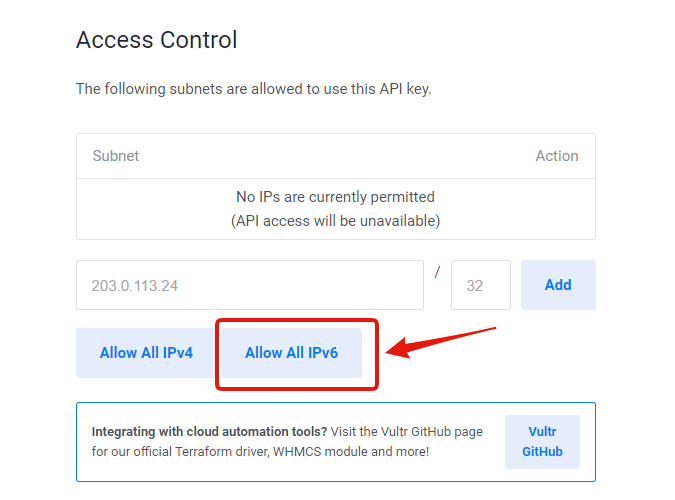675x500 pixels.
Task: Click the bold "Integrating with cloud automation tools?" text
Action: coord(209,432)
